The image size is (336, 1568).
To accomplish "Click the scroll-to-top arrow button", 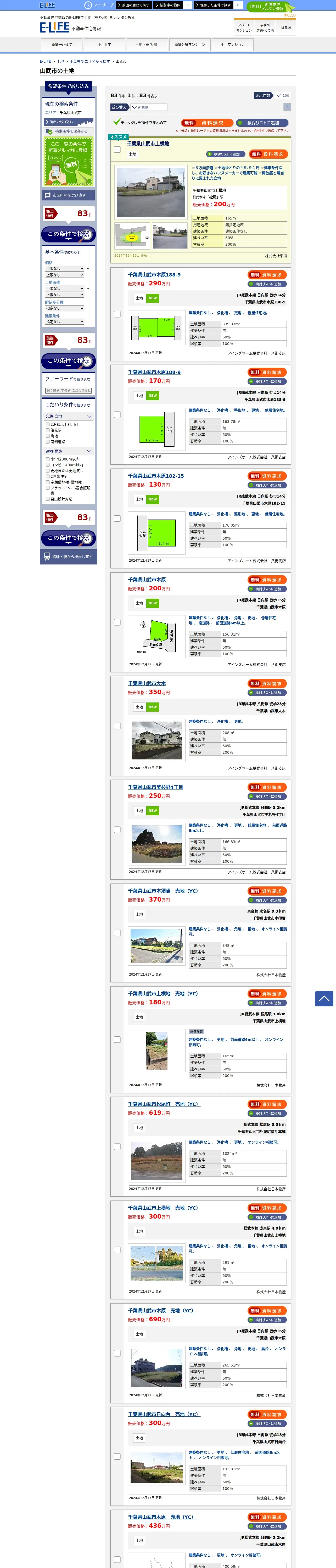I will [324, 998].
